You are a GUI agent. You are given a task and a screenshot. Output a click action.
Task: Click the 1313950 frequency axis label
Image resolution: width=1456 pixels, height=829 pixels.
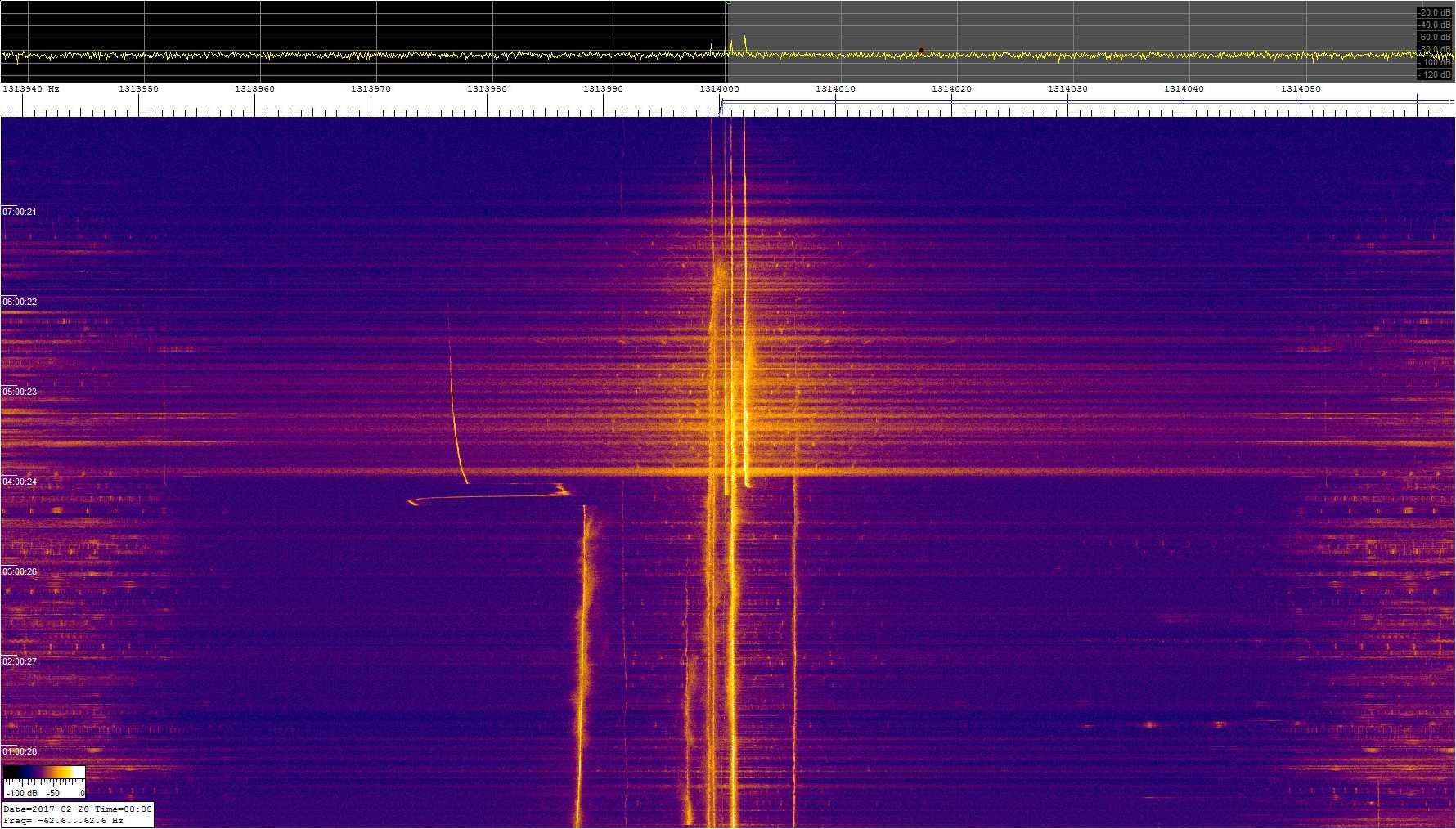click(139, 88)
